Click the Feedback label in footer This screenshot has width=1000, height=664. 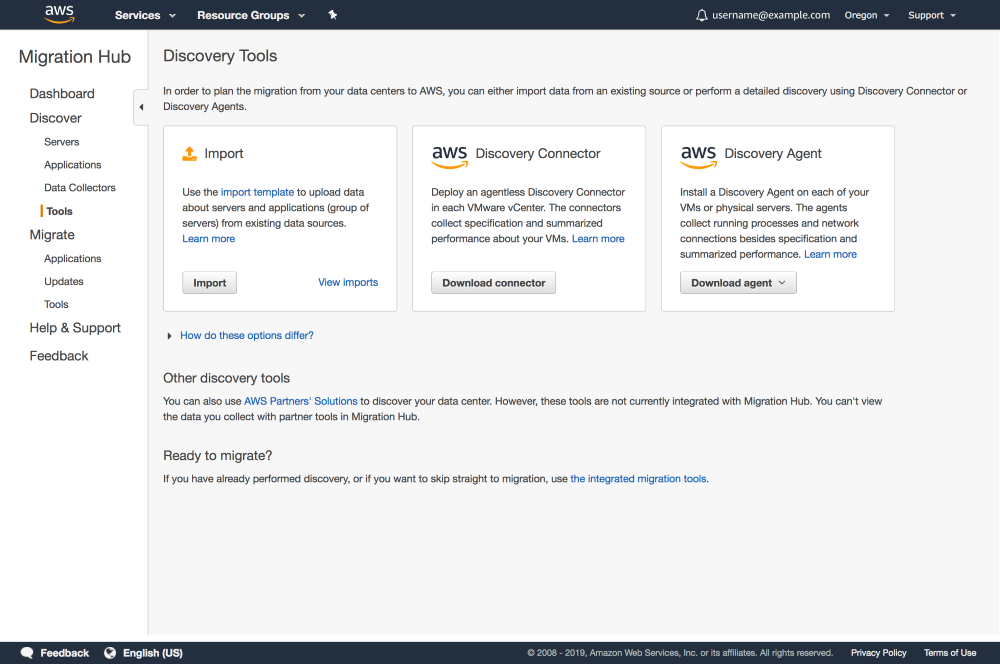64,653
